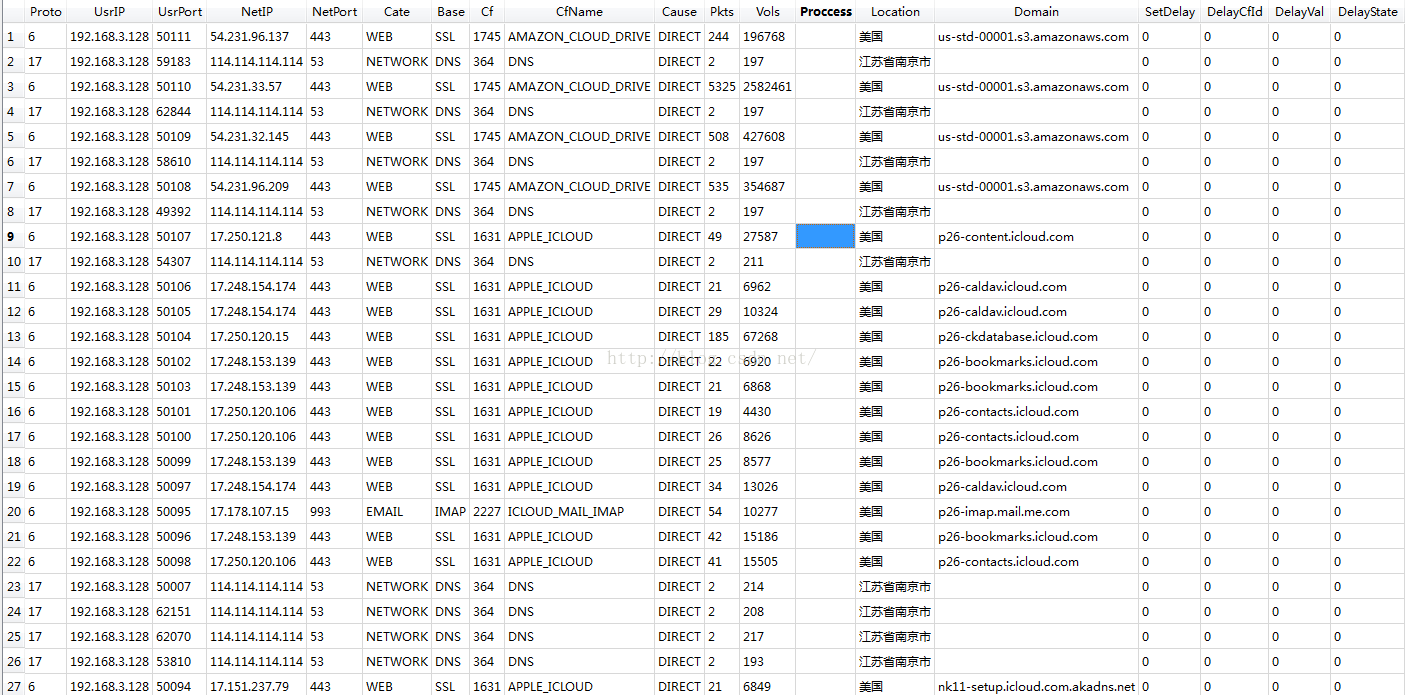The width and height of the screenshot is (1405, 695).
Task: Click the Pkts column header
Action: 721,12
